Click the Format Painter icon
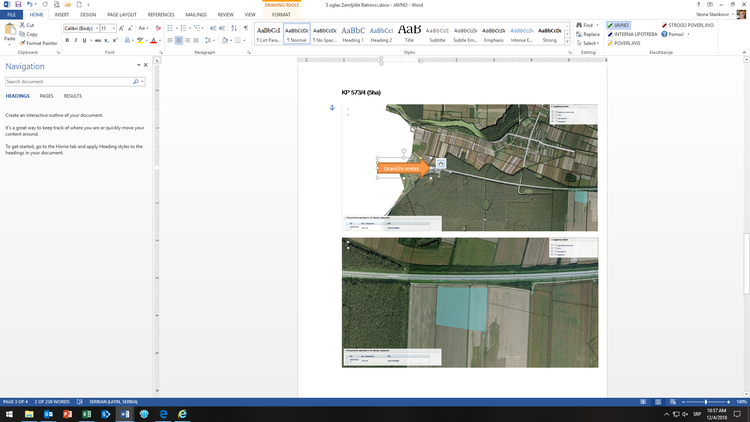Screen dimensions: 750x422 tap(22, 43)
